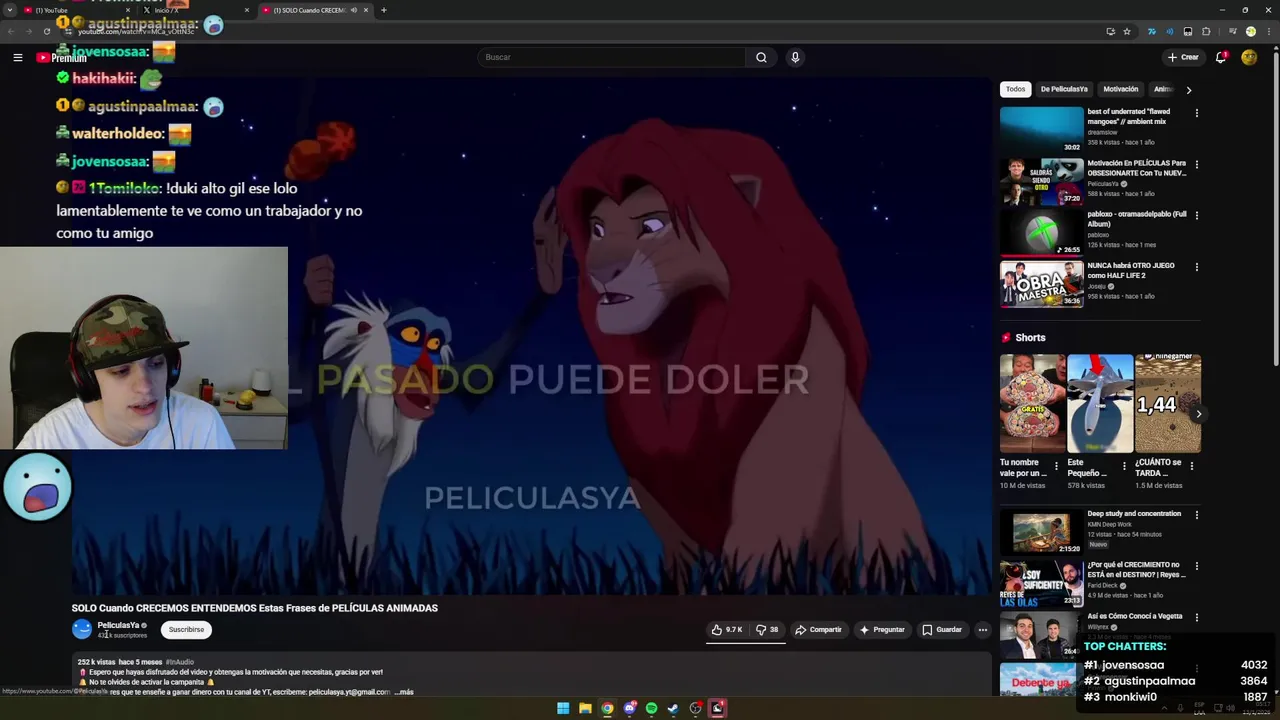1280x720 pixels.
Task: Open options for pabloxo album video
Action: coord(1196,215)
